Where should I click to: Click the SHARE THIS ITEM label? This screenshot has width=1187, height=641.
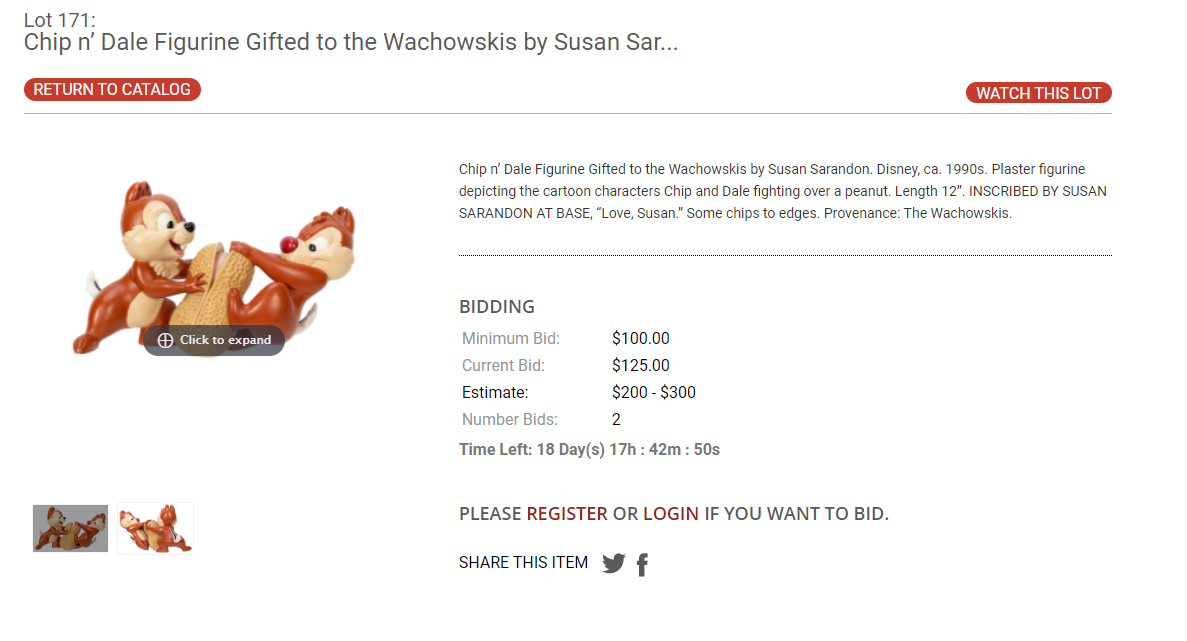click(x=523, y=562)
